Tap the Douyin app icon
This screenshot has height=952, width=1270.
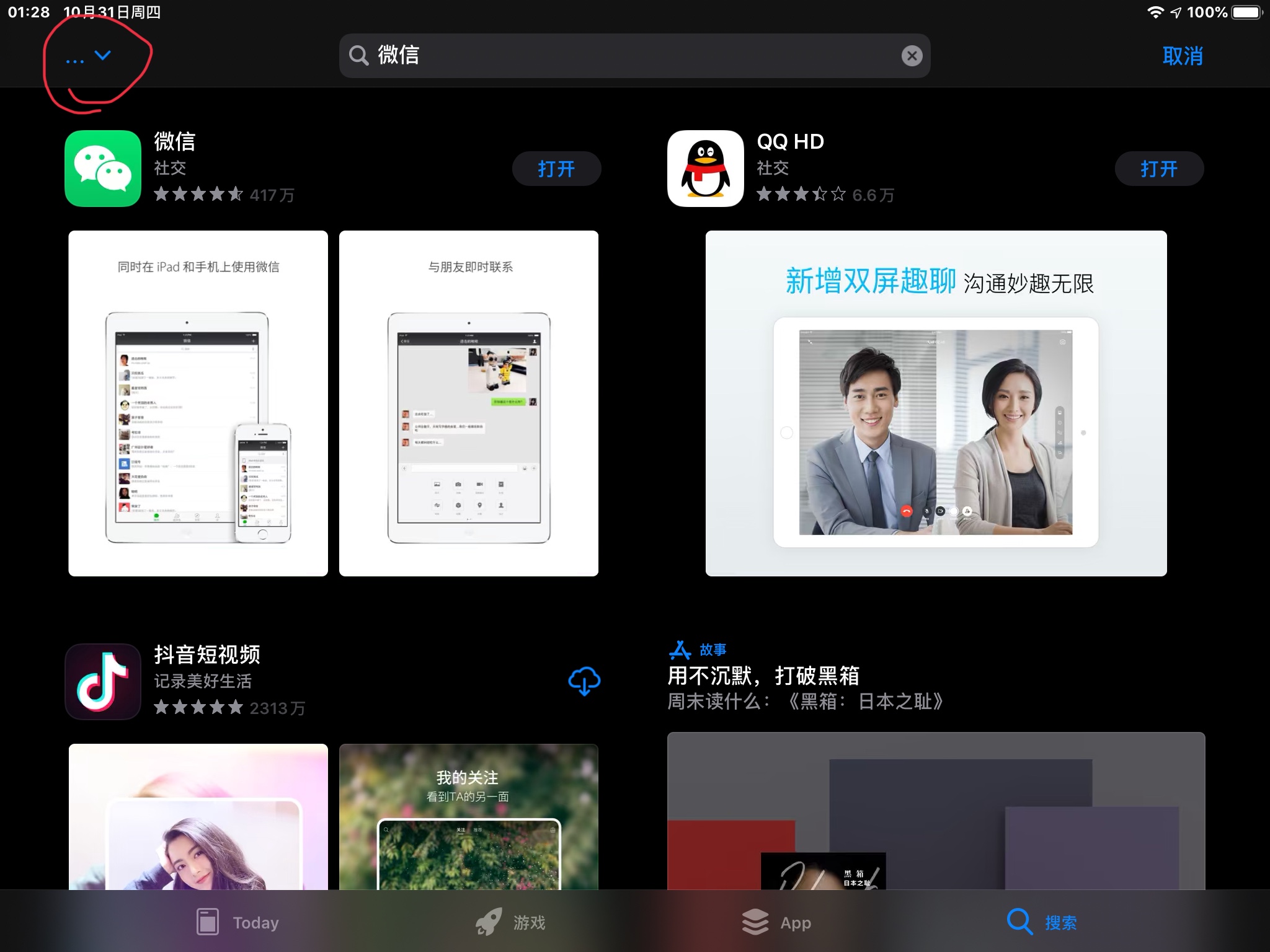tap(103, 681)
